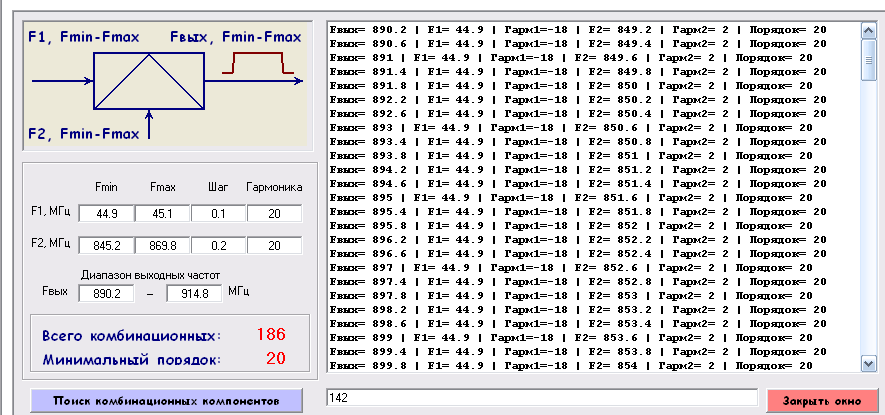Click the results list scrollbar thumb
The width and height of the screenshot is (885, 415).
tap(868, 60)
